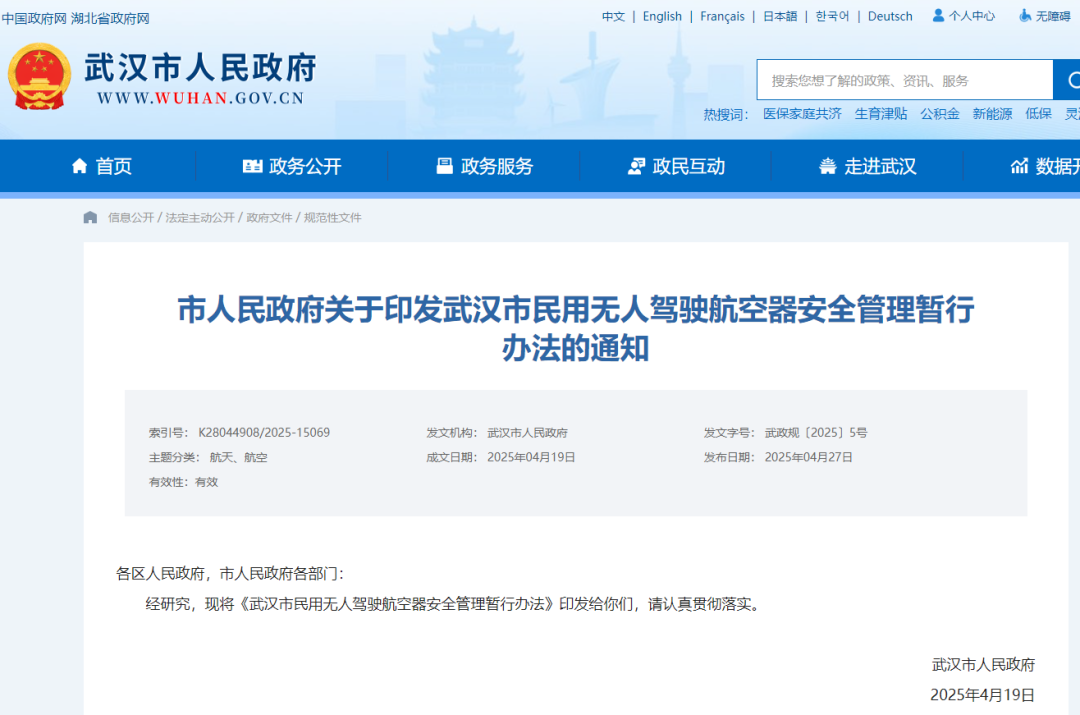Switch language to 中文

613,17
